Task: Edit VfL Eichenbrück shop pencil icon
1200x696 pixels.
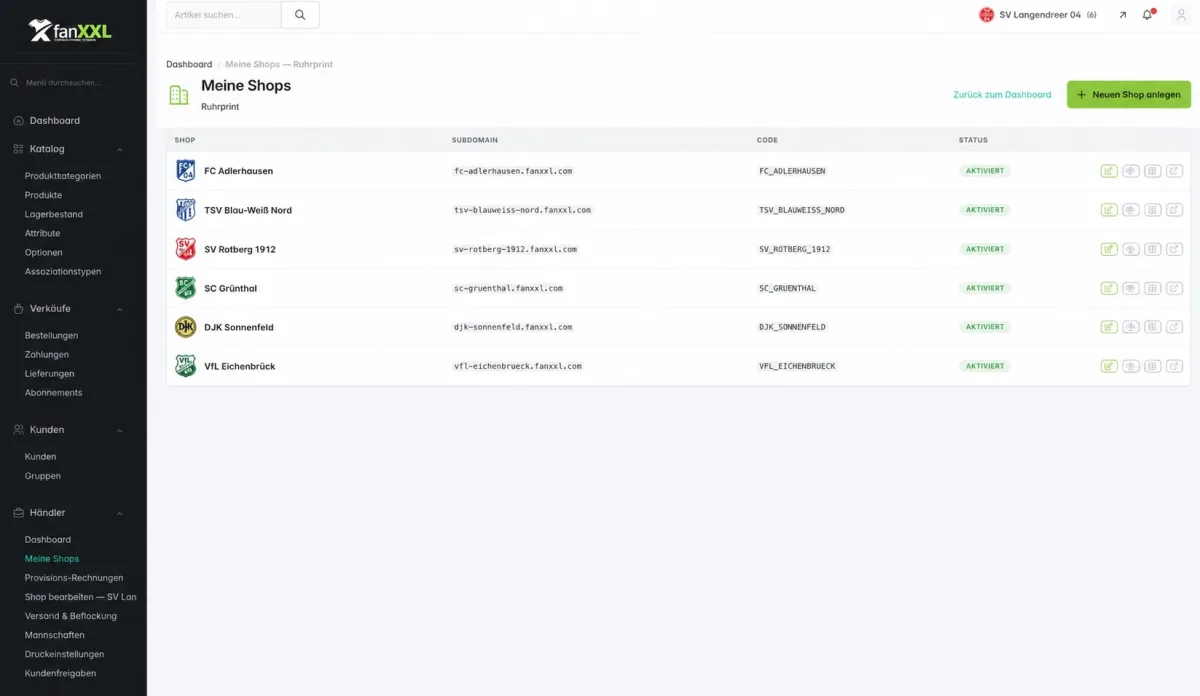Action: 1109,366
